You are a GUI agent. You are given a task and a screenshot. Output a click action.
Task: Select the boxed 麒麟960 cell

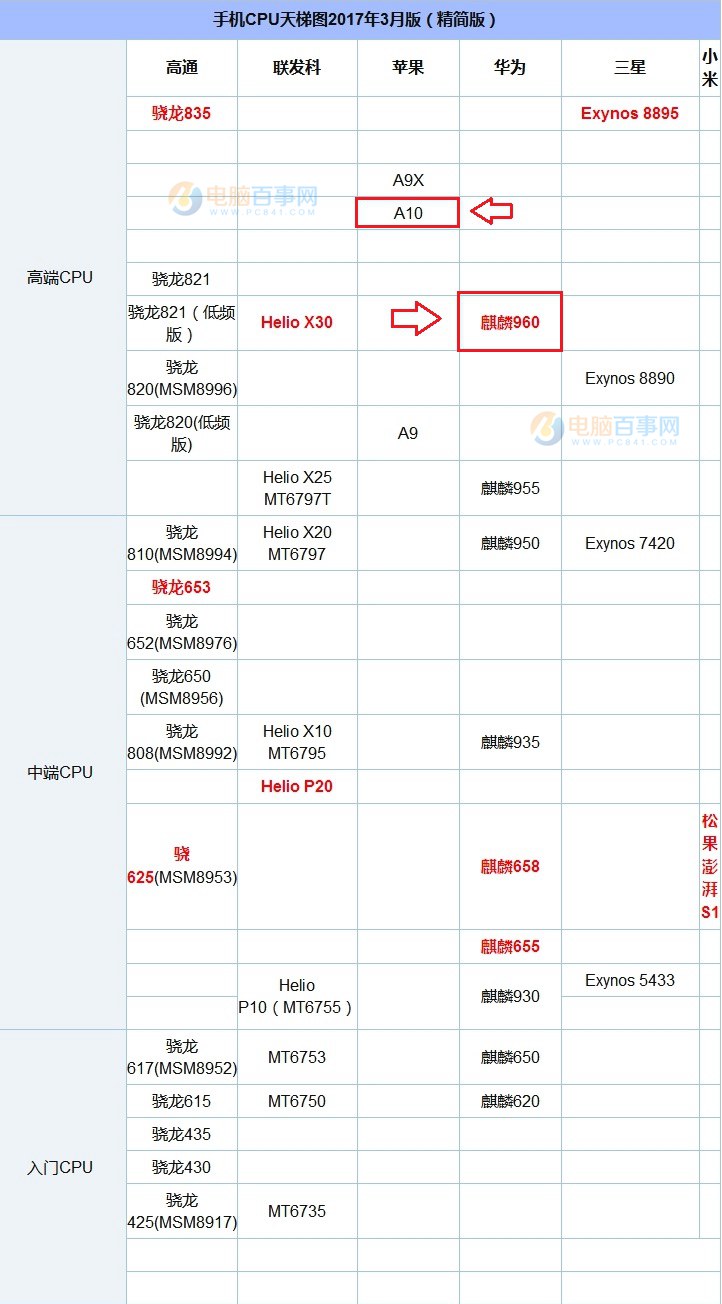(x=510, y=322)
